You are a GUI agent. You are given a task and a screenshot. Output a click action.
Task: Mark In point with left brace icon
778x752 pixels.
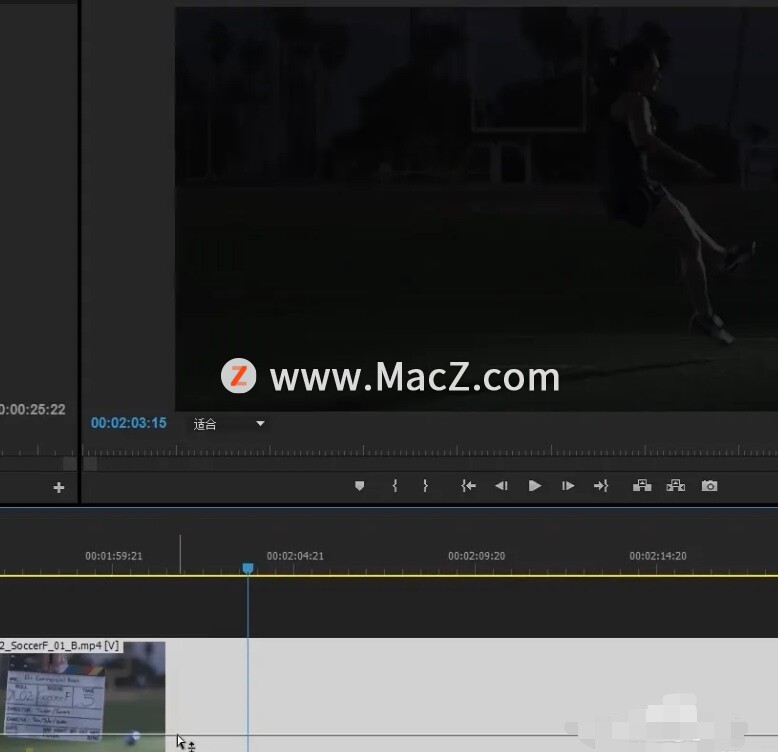click(395, 486)
